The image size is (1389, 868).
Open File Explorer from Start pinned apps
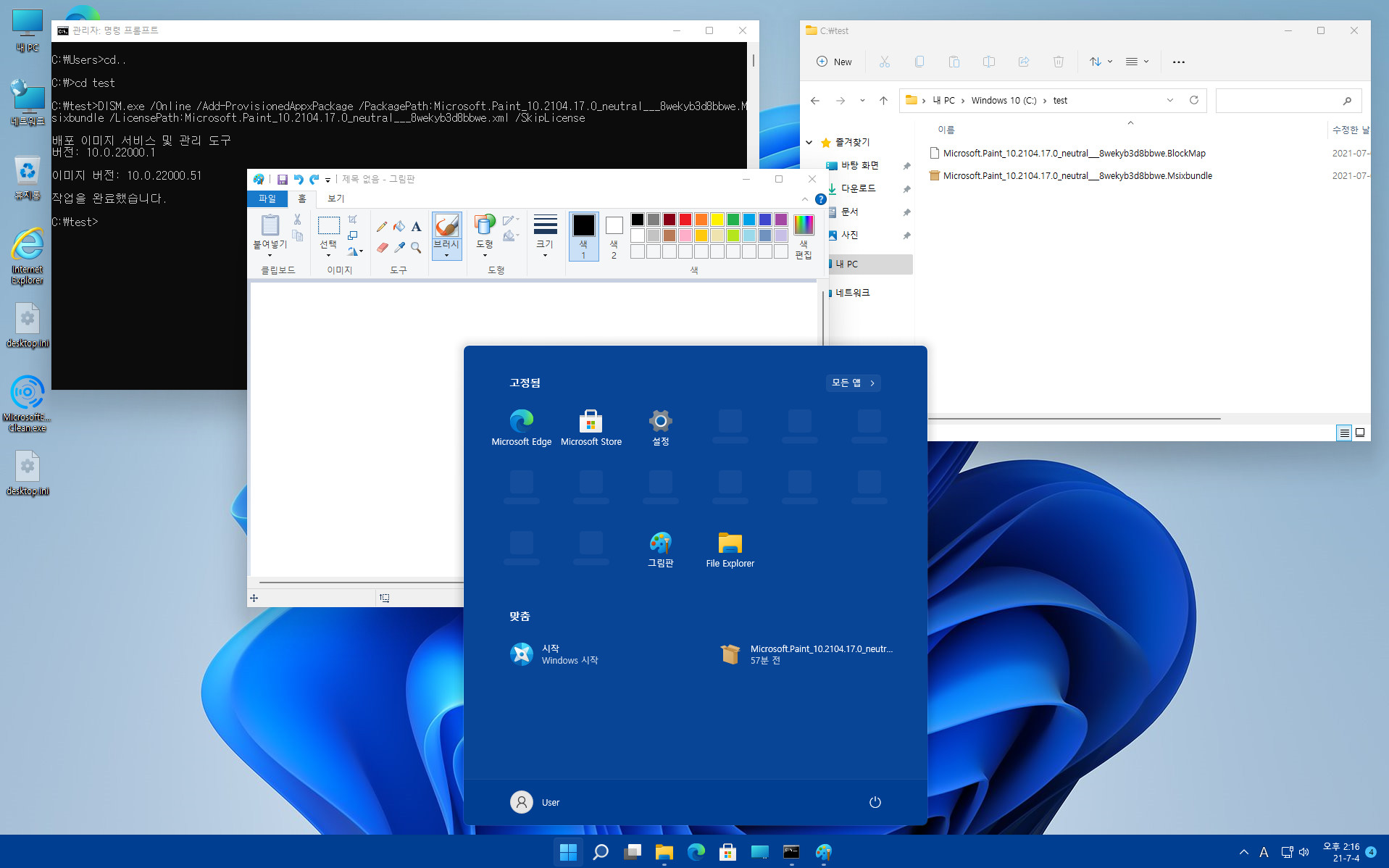point(730,549)
